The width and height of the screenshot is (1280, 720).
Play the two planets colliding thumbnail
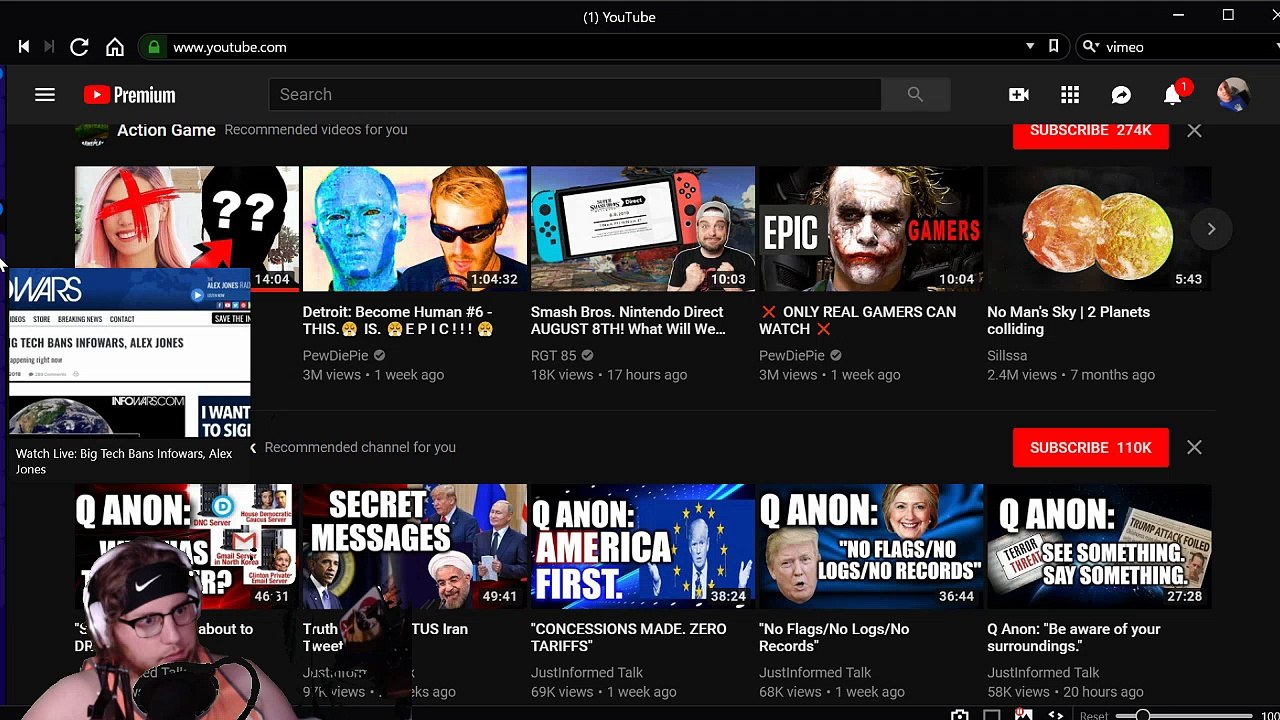tap(1099, 229)
